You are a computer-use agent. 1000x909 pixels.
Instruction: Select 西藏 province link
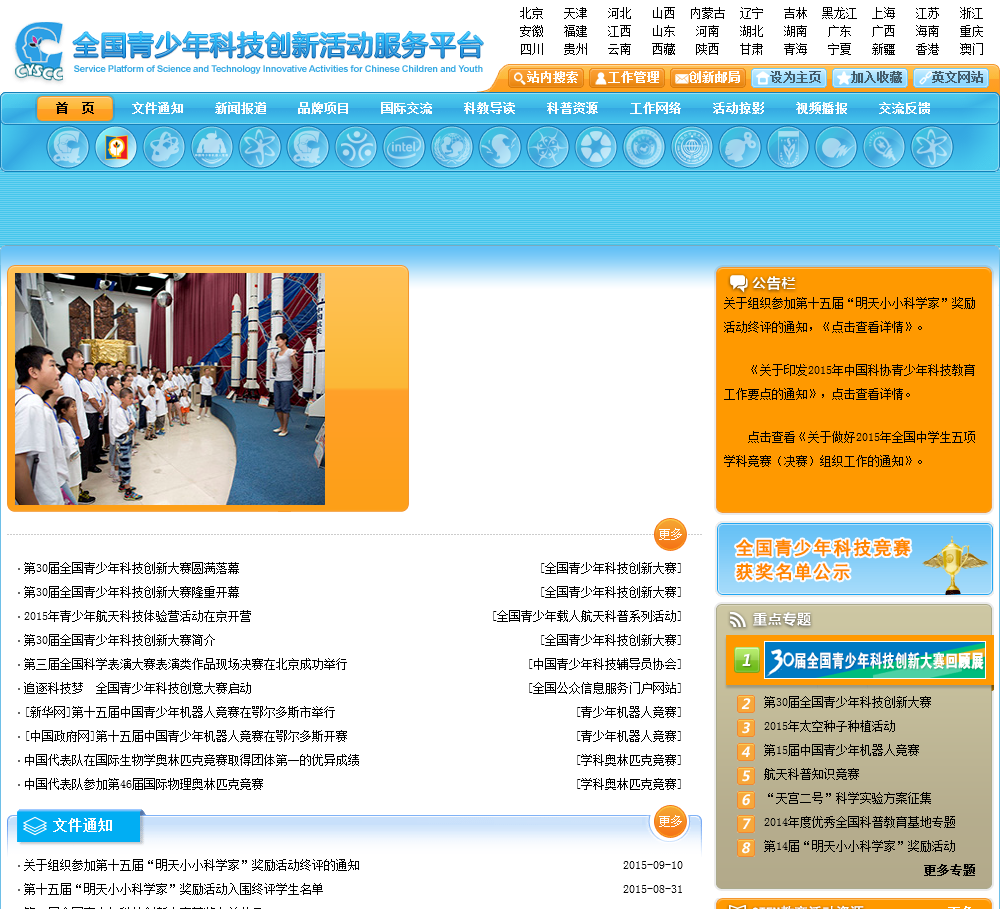pos(663,49)
